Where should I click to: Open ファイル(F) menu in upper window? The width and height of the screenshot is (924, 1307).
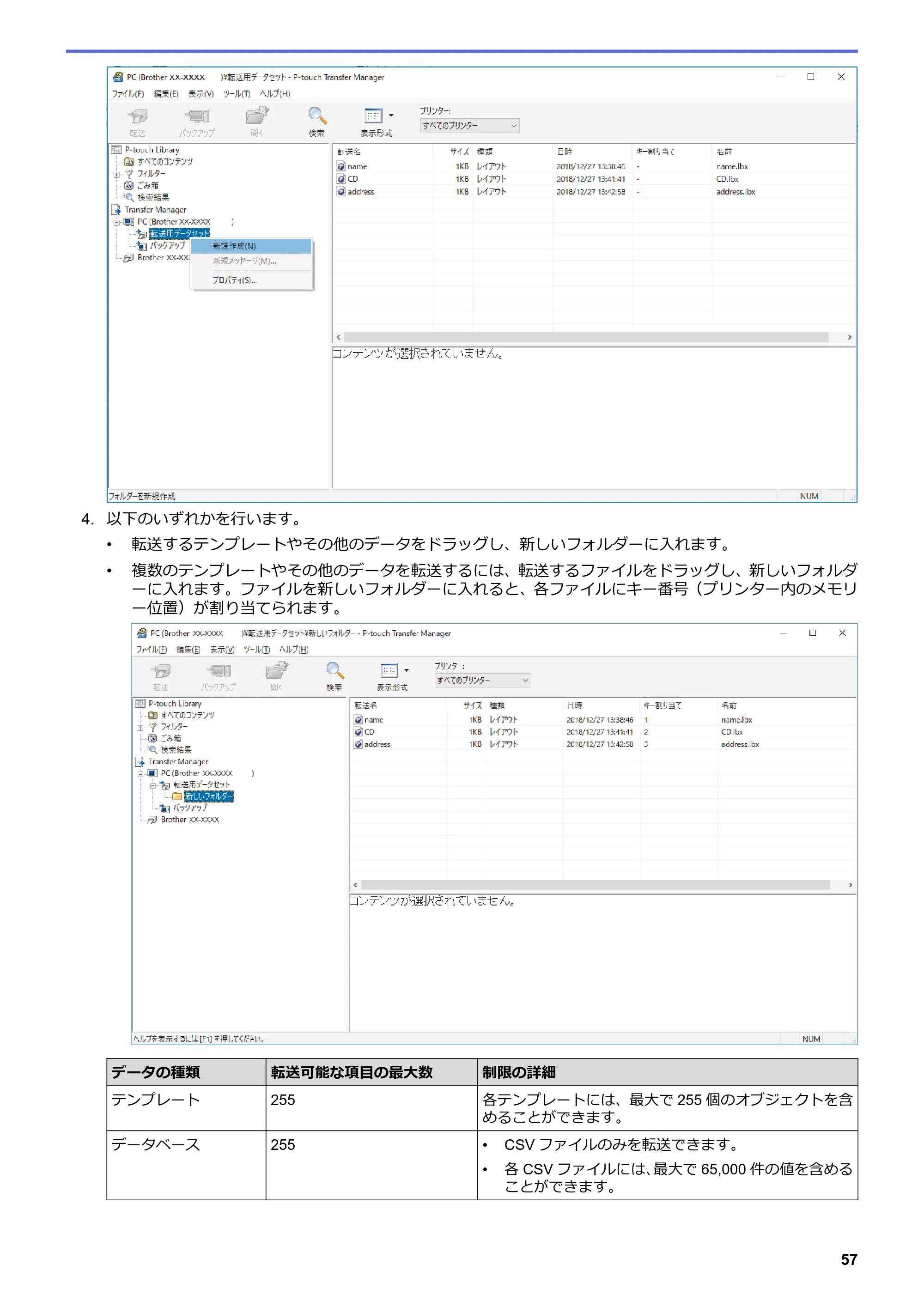[128, 94]
